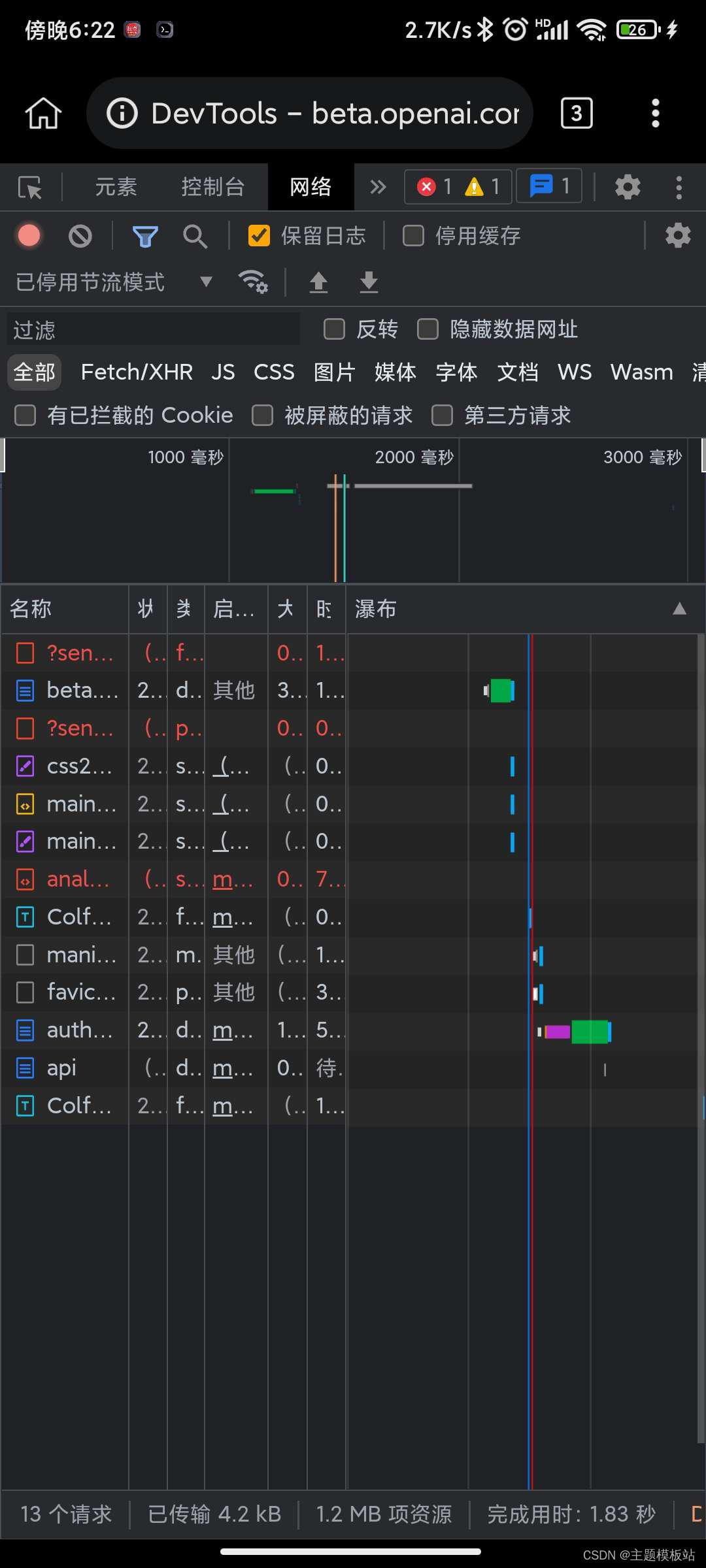The image size is (706, 1568).
Task: Check Third-party requests checkbox (第三方请求)
Action: (442, 416)
